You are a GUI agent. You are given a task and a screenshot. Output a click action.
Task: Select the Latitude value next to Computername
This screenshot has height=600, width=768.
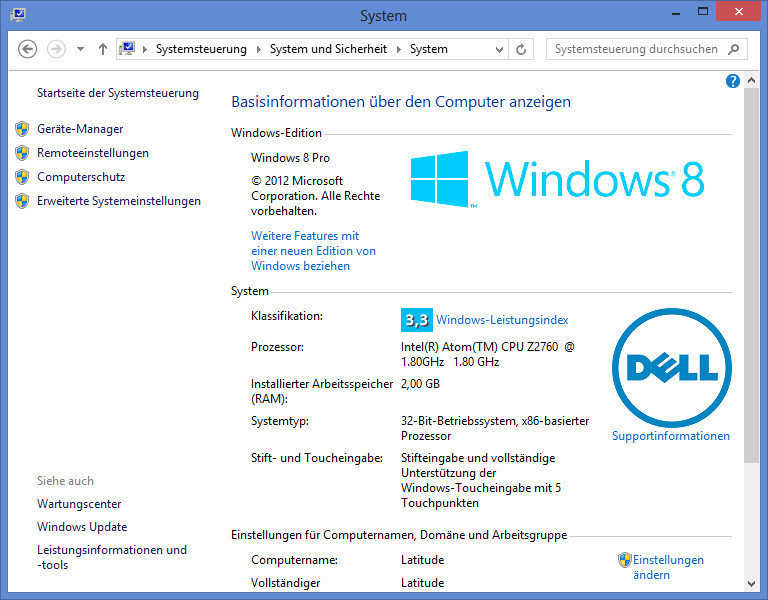[x=422, y=559]
